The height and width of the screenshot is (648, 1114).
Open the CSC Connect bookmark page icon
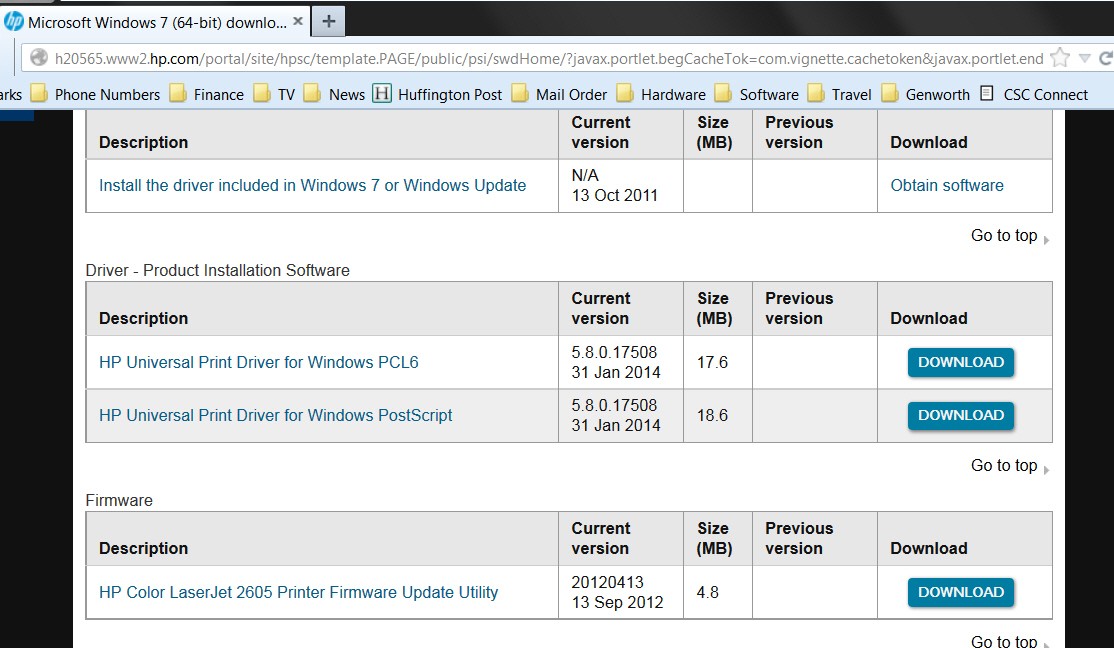point(986,93)
